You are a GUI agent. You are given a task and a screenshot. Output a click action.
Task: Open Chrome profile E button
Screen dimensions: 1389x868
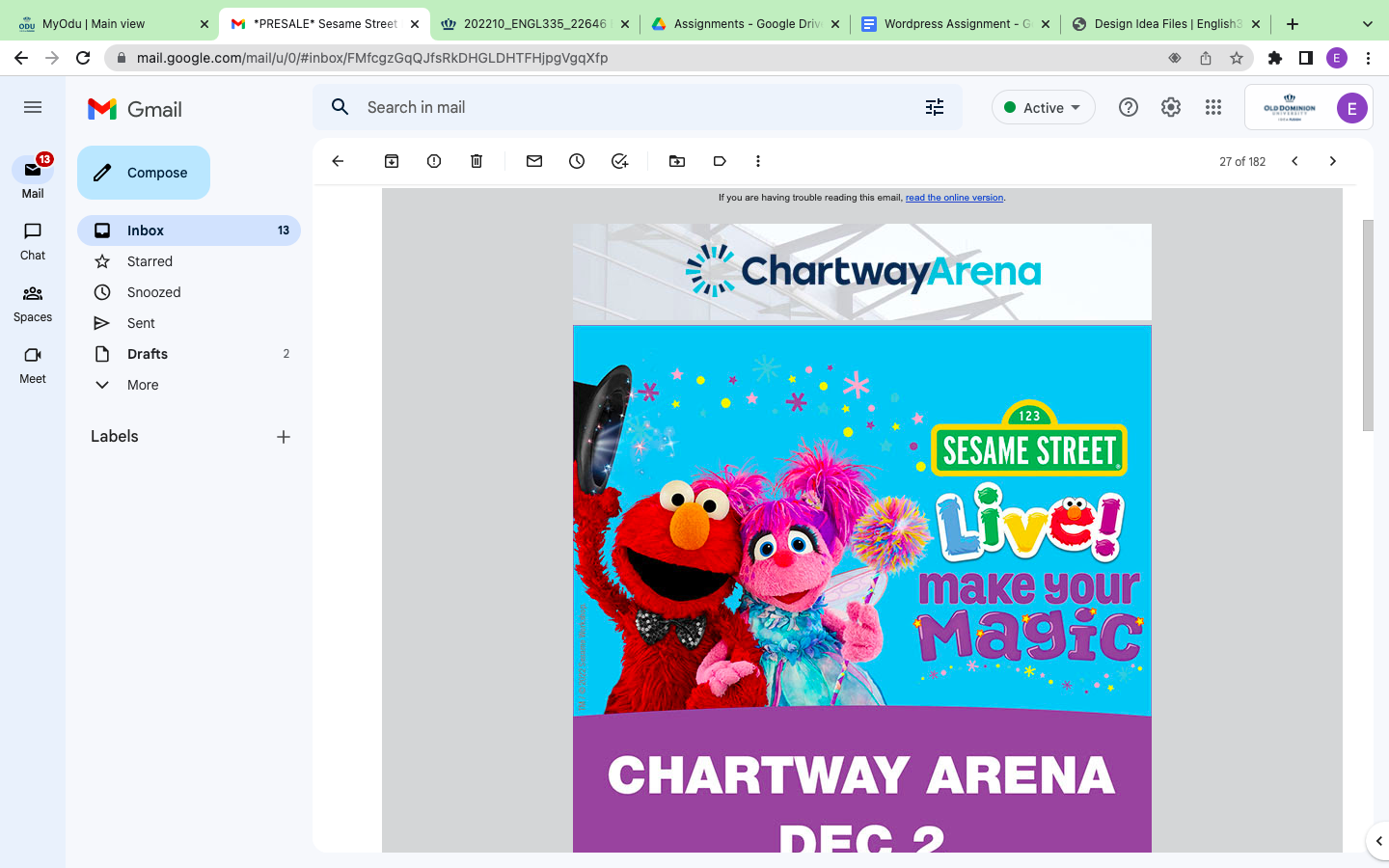pyautogui.click(x=1337, y=58)
